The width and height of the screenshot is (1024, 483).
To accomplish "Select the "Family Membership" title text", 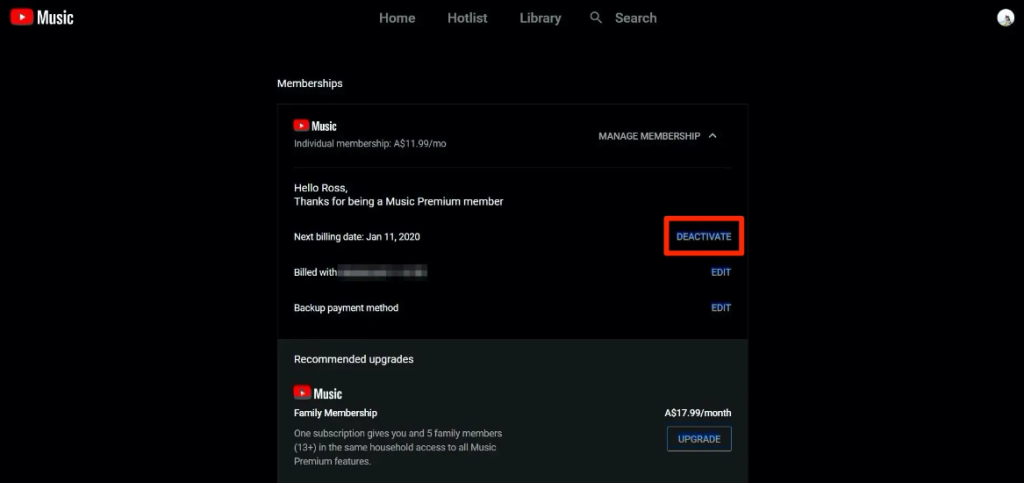I will 335,413.
